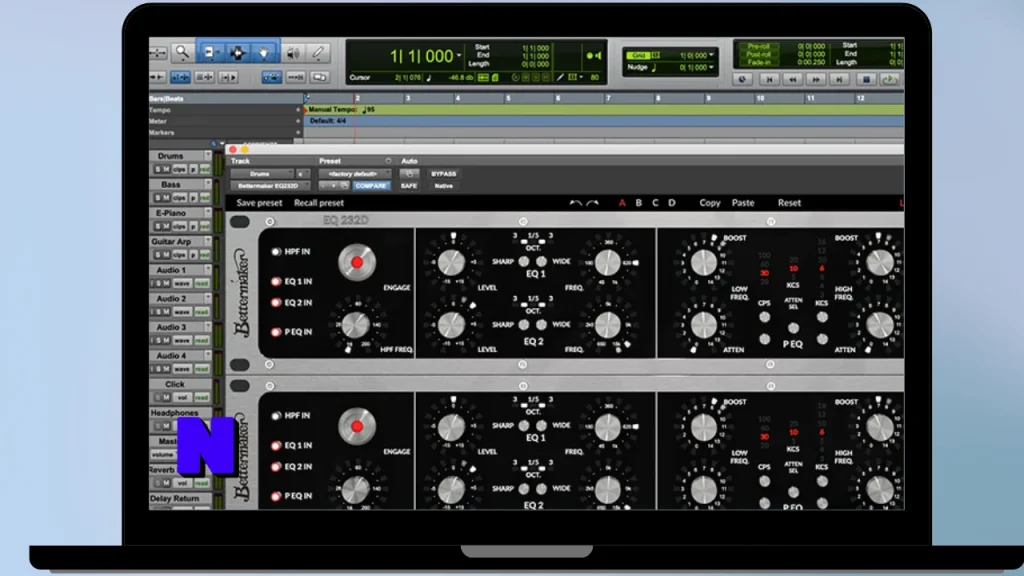Select preset slot B
This screenshot has height=576, width=1024.
click(x=639, y=203)
